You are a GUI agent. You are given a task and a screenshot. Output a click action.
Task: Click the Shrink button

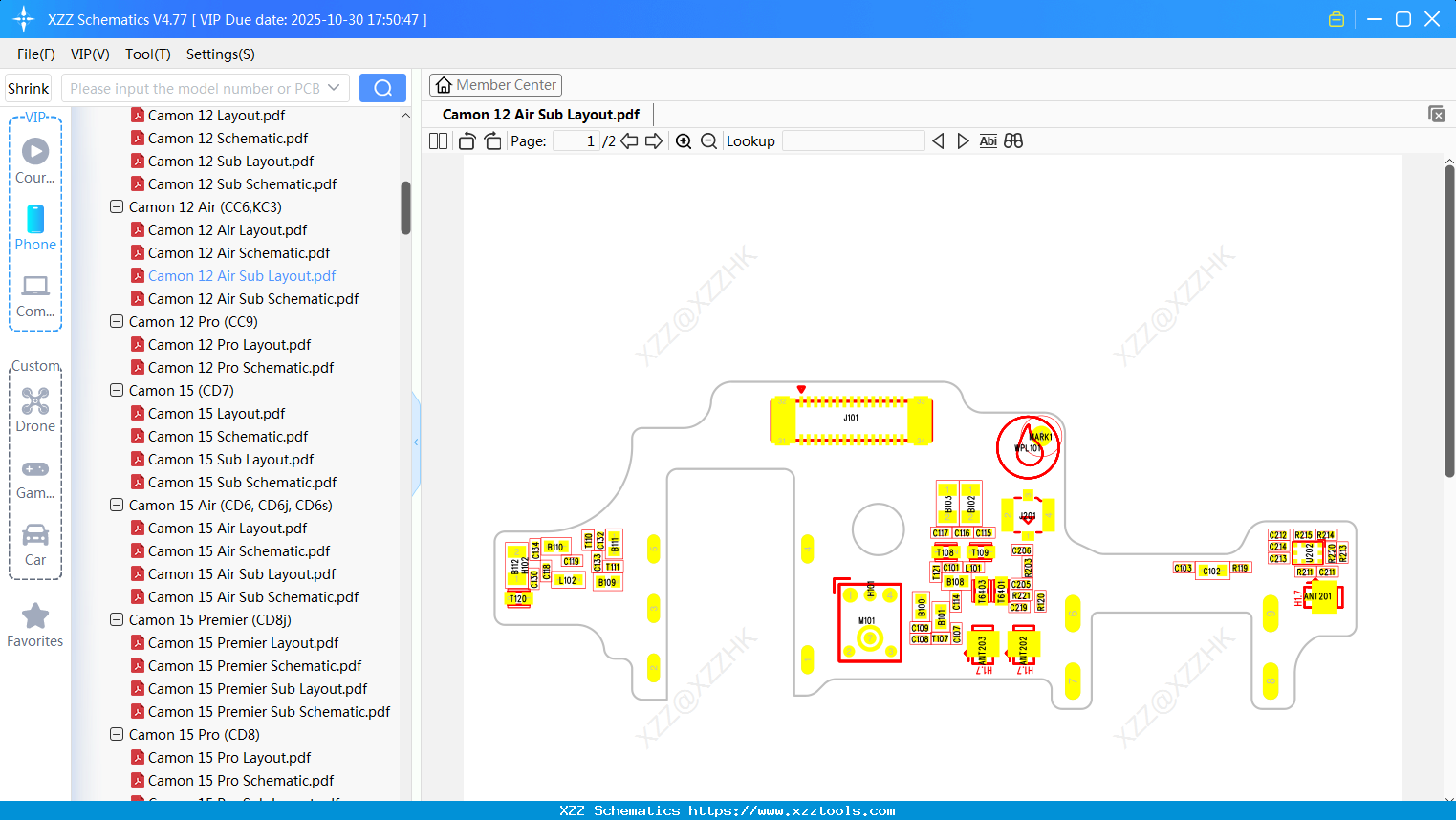[x=28, y=88]
